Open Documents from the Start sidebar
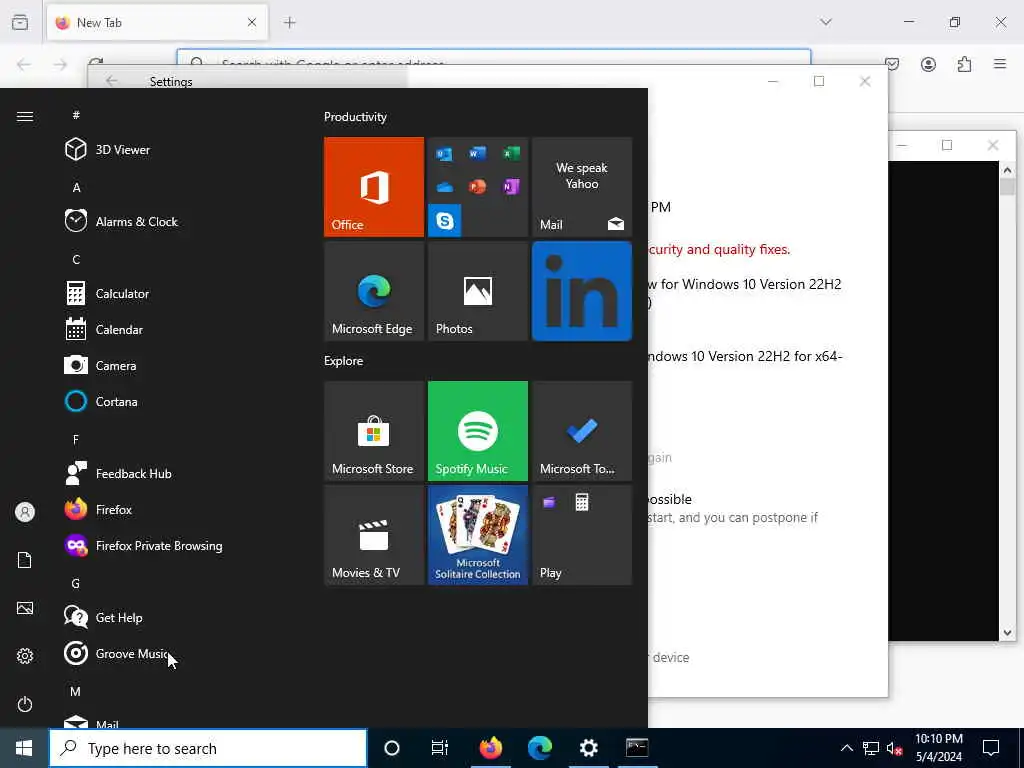Screen dimensions: 1024x768 click(25, 560)
